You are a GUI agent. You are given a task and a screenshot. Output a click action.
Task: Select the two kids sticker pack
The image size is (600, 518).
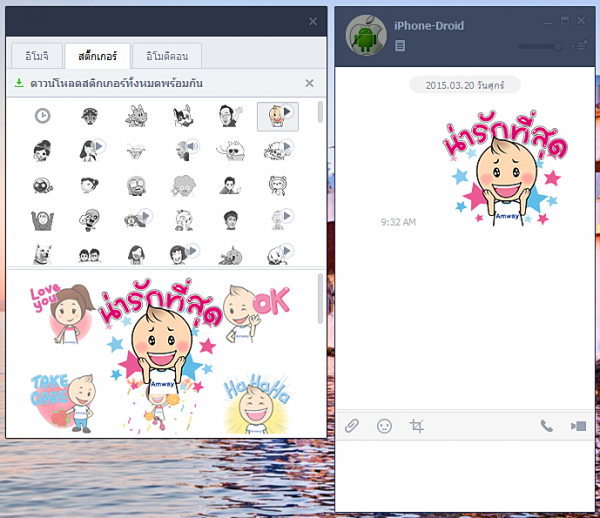pyautogui.click(x=90, y=256)
